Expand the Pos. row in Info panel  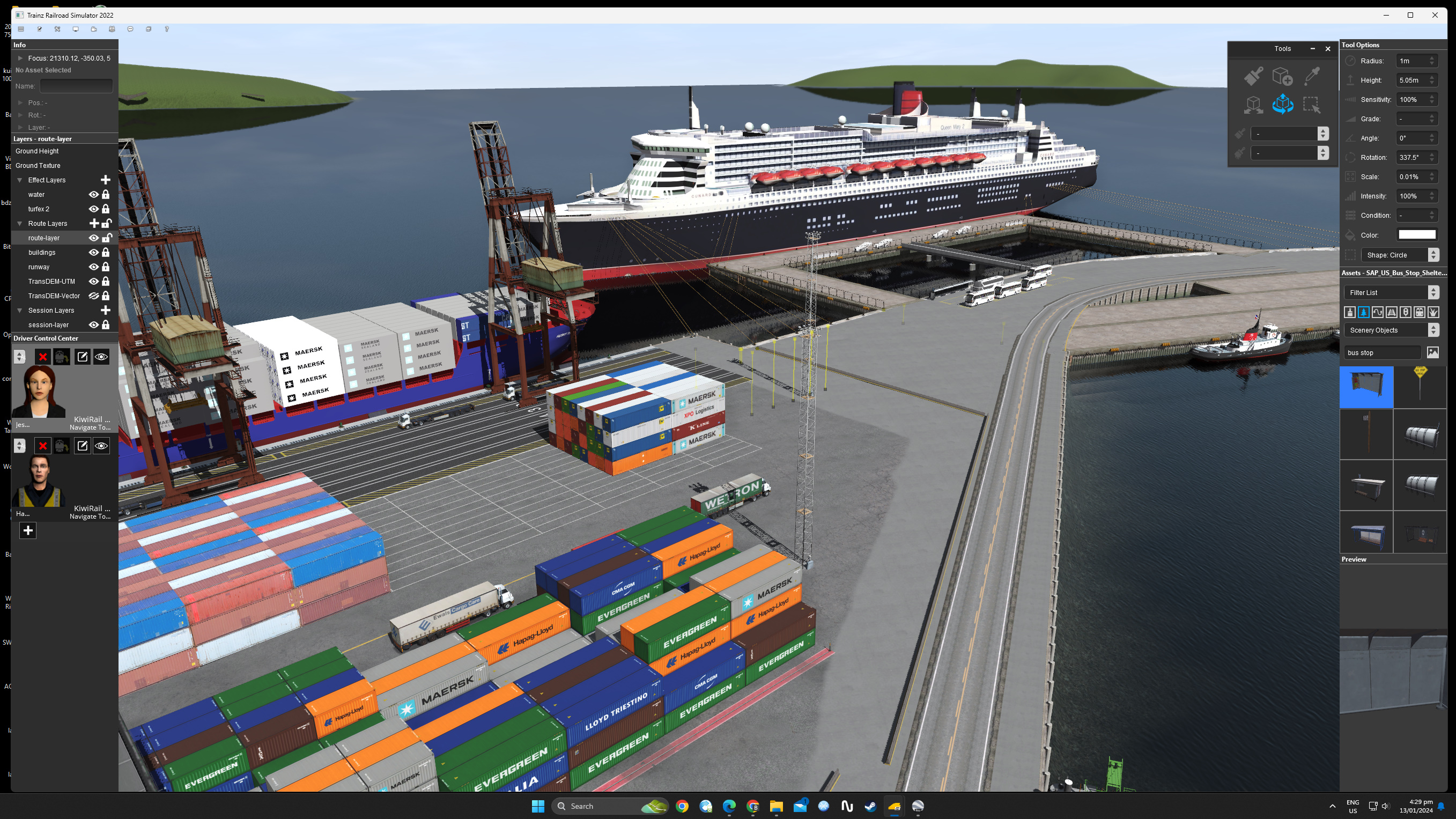20,103
